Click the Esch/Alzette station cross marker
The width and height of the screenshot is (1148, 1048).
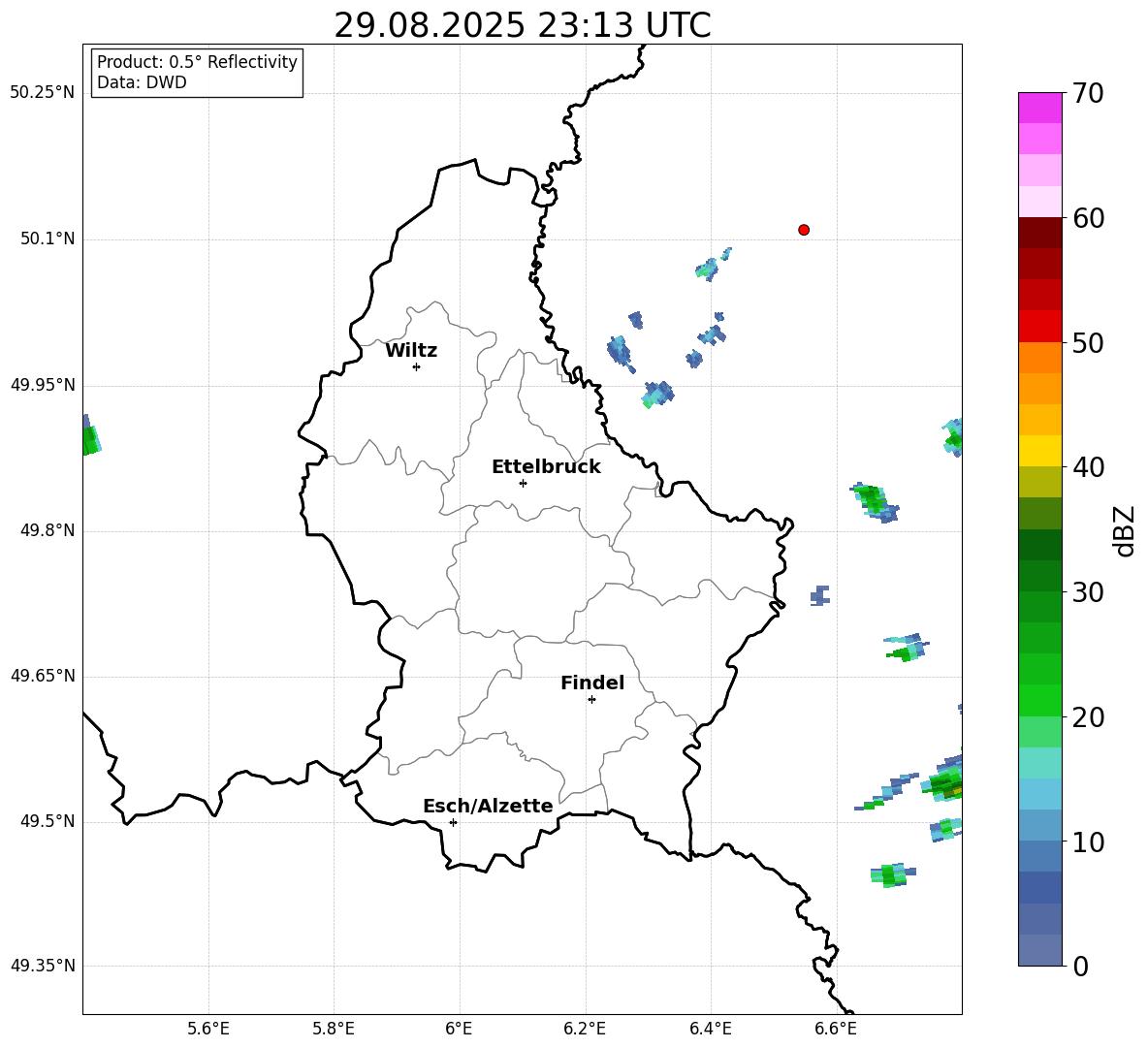click(453, 822)
